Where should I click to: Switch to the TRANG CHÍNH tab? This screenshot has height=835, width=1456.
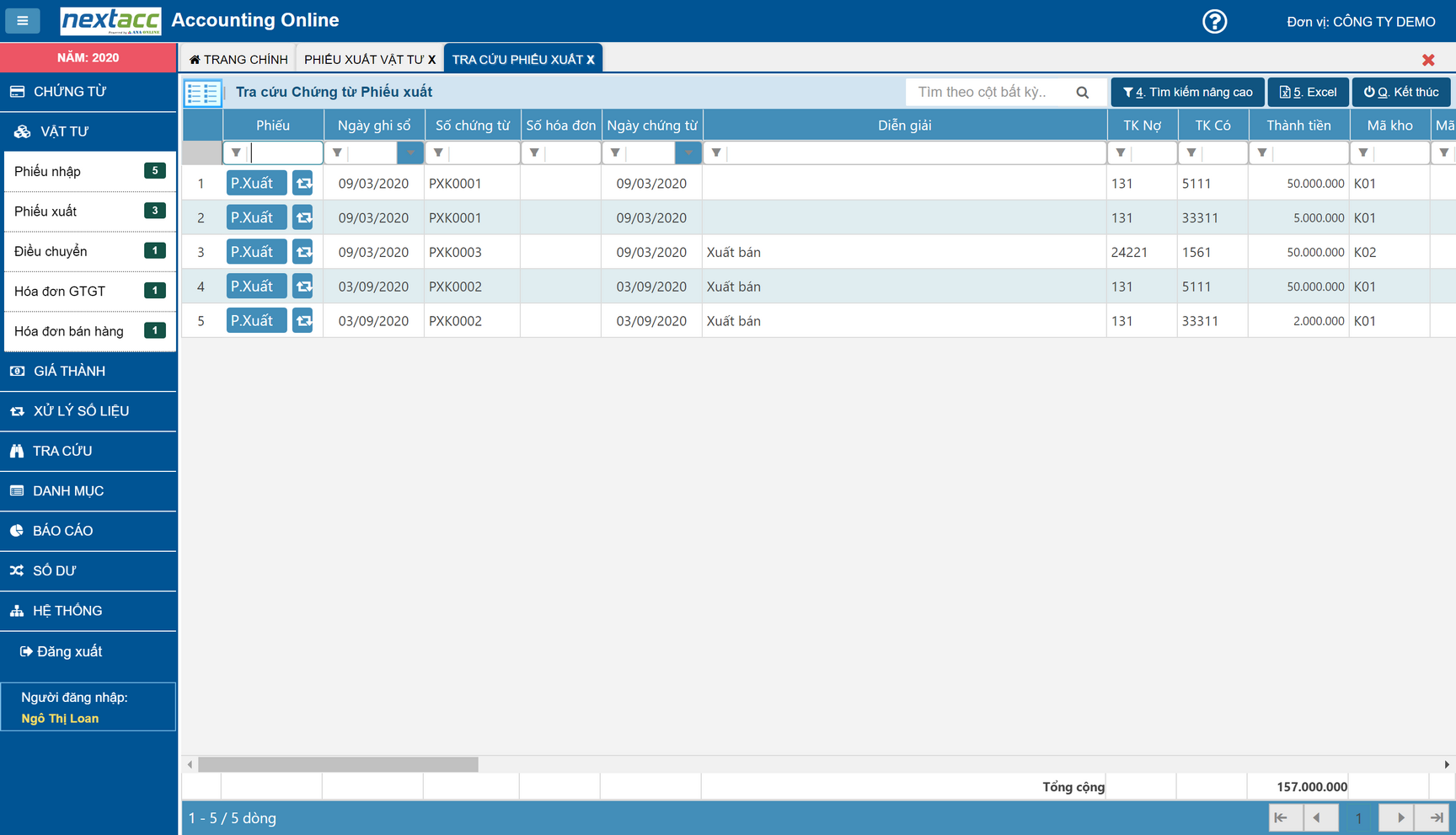[x=239, y=59]
